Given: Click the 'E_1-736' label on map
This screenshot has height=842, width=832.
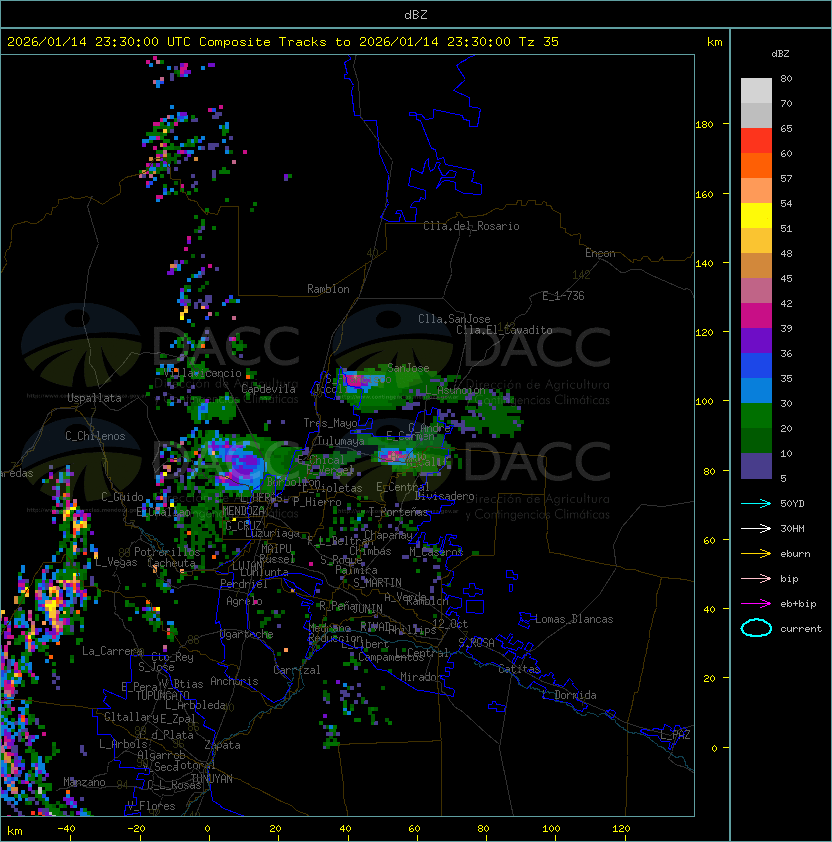Looking at the screenshot, I should coord(563,296).
